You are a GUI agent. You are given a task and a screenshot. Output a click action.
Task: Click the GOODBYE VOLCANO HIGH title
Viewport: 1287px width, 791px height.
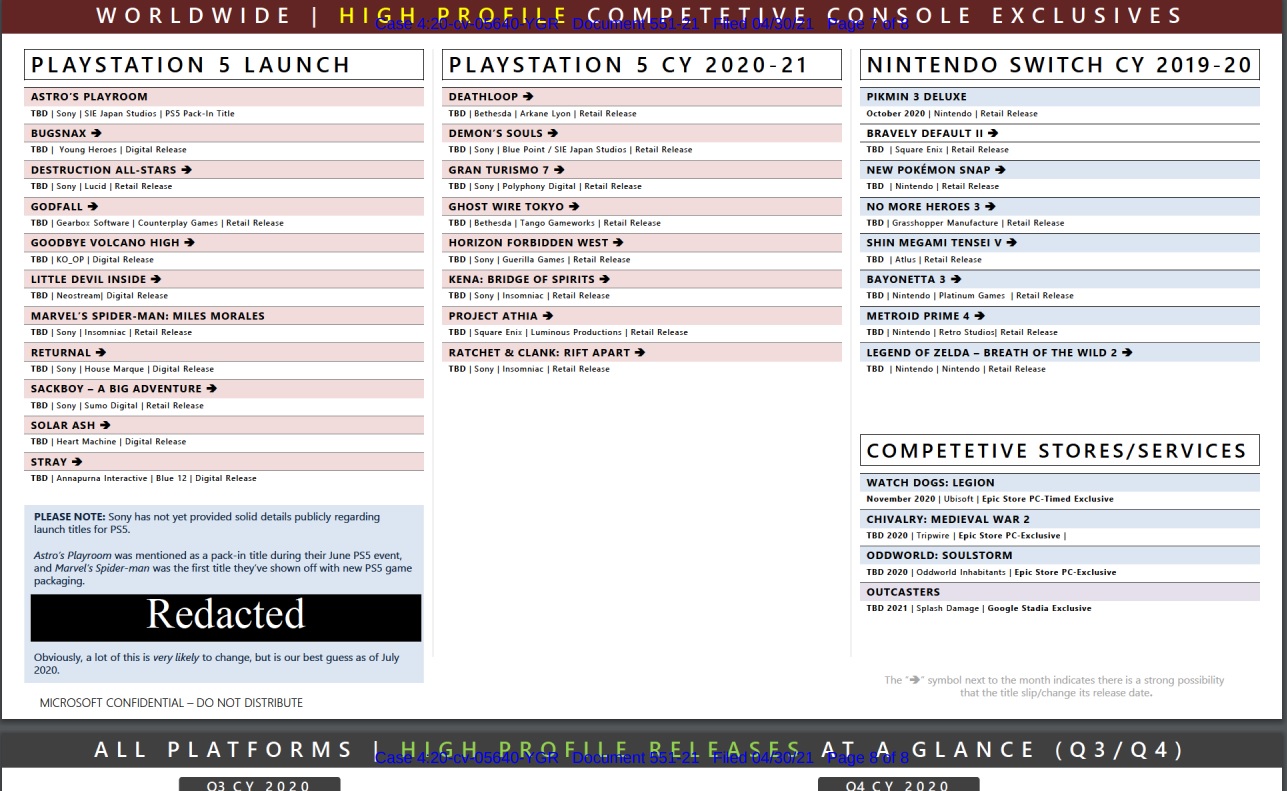tap(112, 243)
